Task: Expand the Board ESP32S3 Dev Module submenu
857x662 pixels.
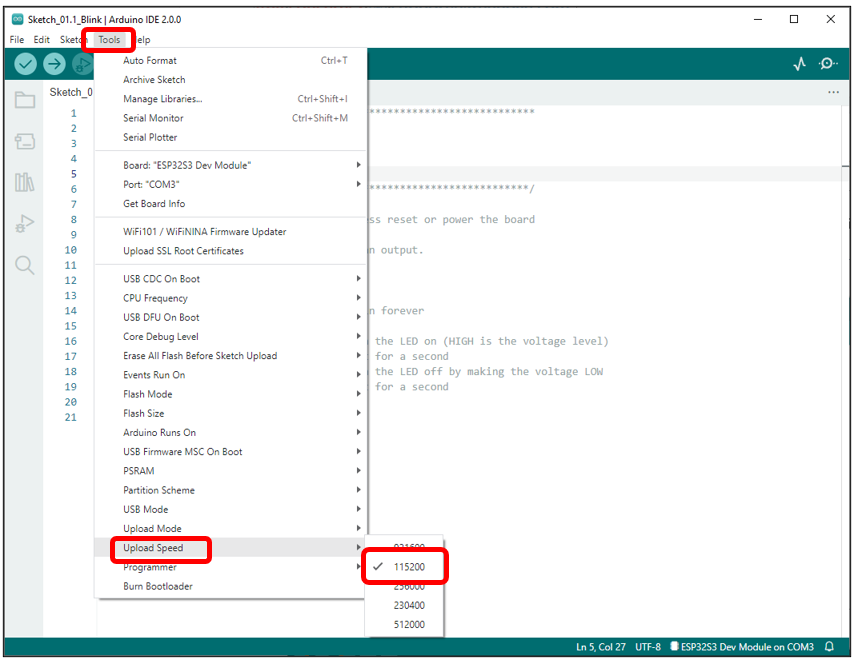Action: (230, 165)
